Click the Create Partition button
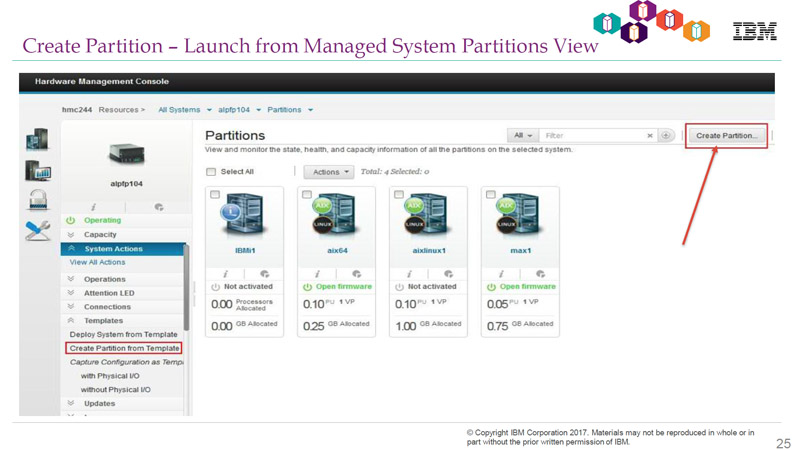This screenshot has height=450, width=800. pos(726,136)
